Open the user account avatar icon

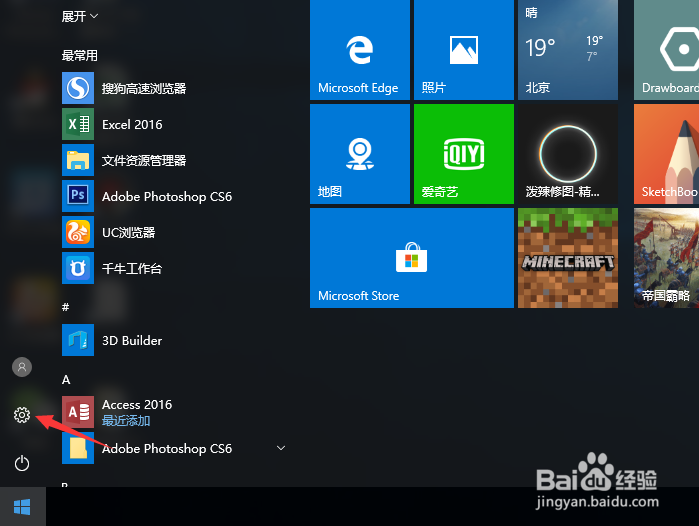pyautogui.click(x=22, y=367)
